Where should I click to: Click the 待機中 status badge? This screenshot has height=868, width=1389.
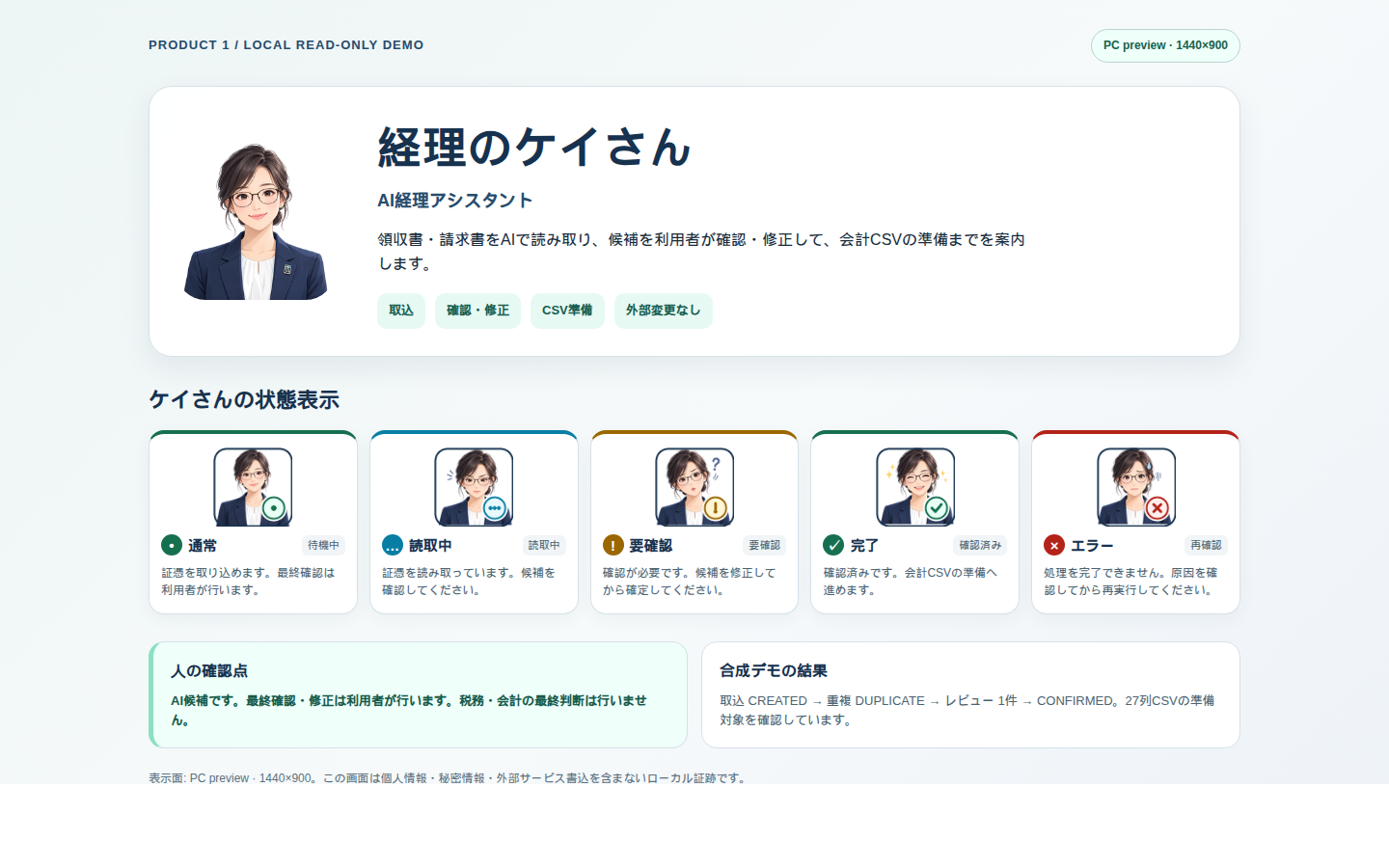[x=323, y=546]
